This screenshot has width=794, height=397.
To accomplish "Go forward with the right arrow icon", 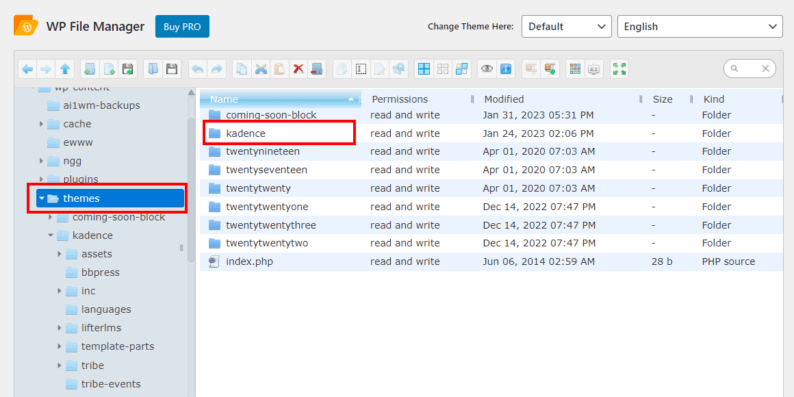I will tap(46, 69).
